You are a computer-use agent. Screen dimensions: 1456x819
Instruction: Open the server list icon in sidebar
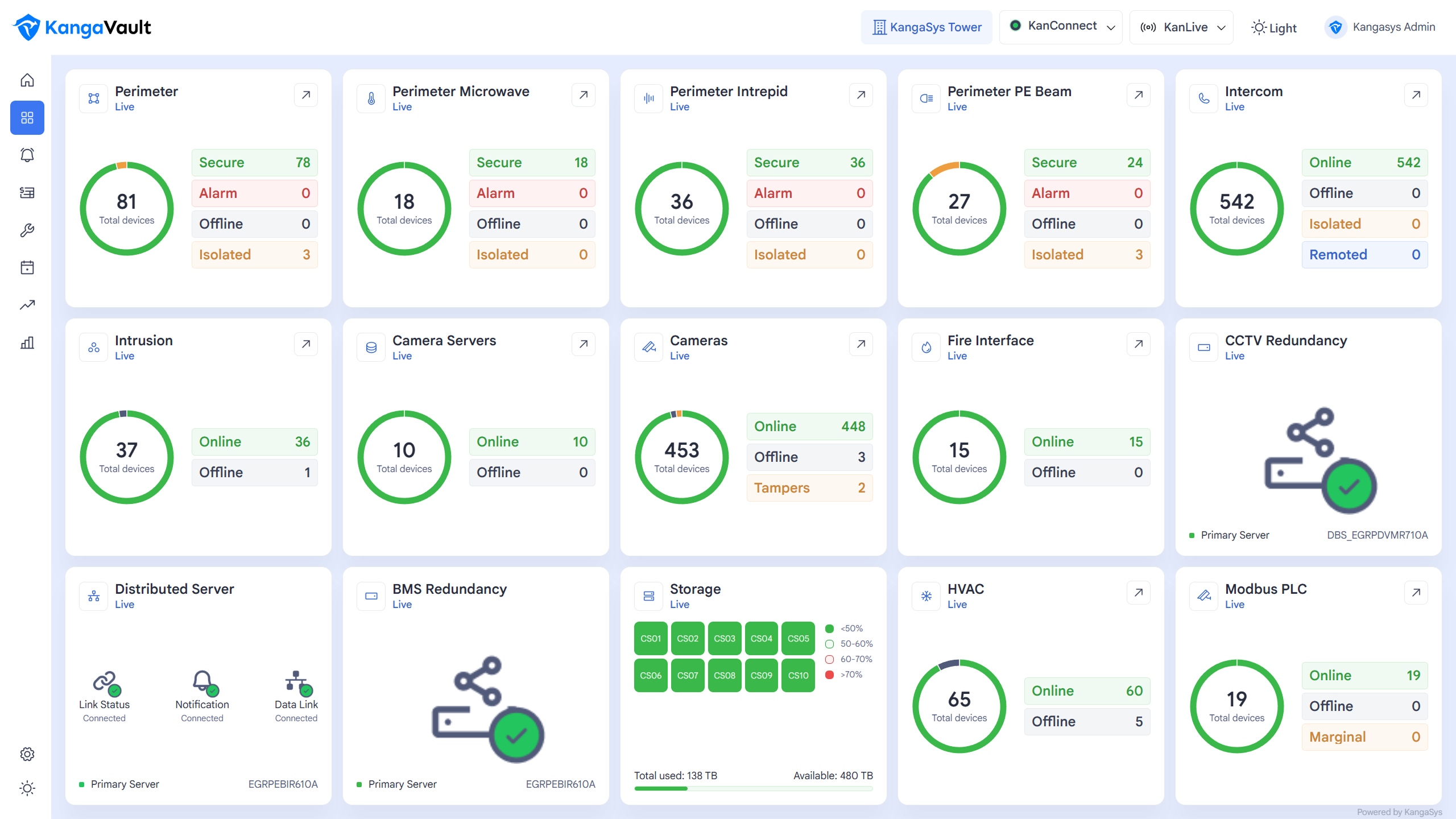click(x=27, y=193)
